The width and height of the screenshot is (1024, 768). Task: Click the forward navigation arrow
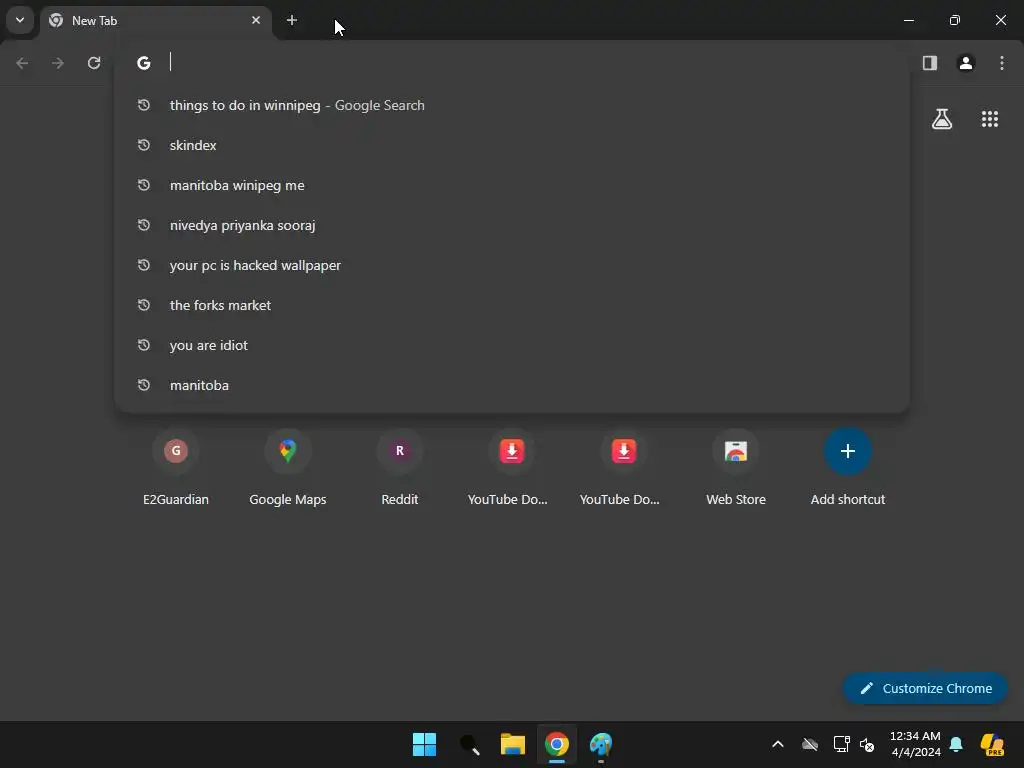pyautogui.click(x=58, y=63)
